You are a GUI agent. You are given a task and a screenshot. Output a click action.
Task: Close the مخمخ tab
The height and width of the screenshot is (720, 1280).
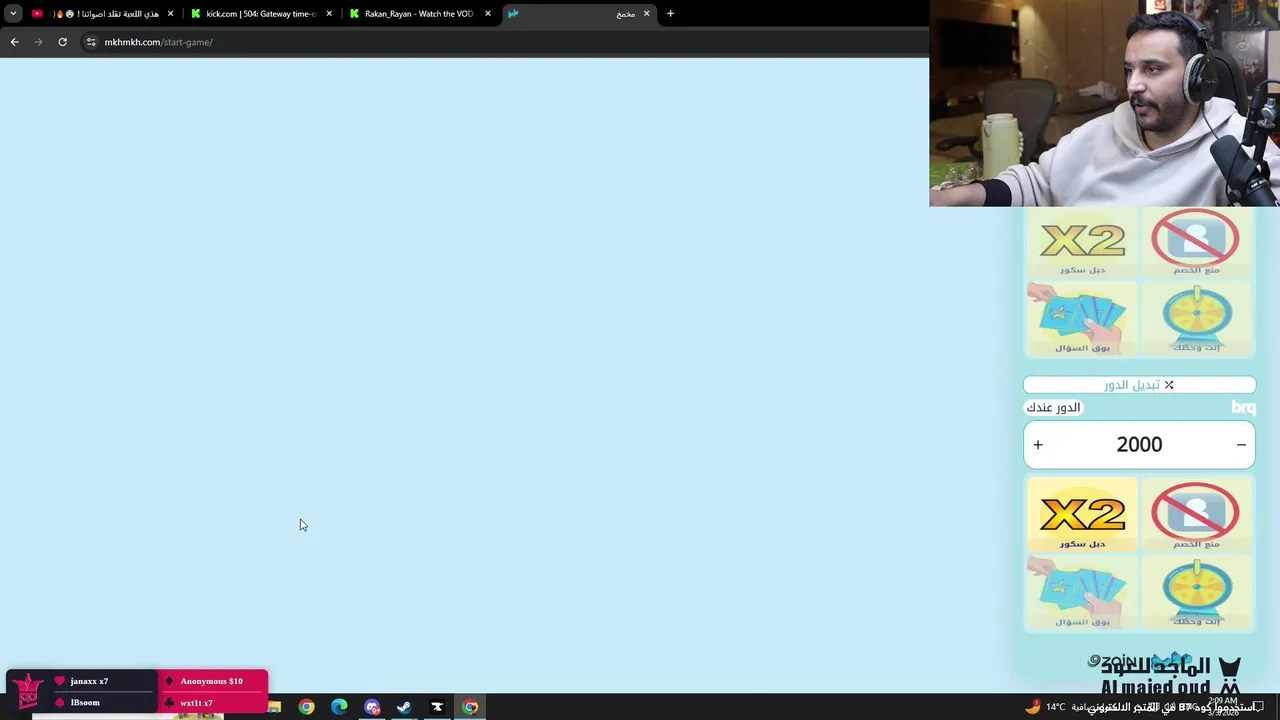(x=646, y=14)
